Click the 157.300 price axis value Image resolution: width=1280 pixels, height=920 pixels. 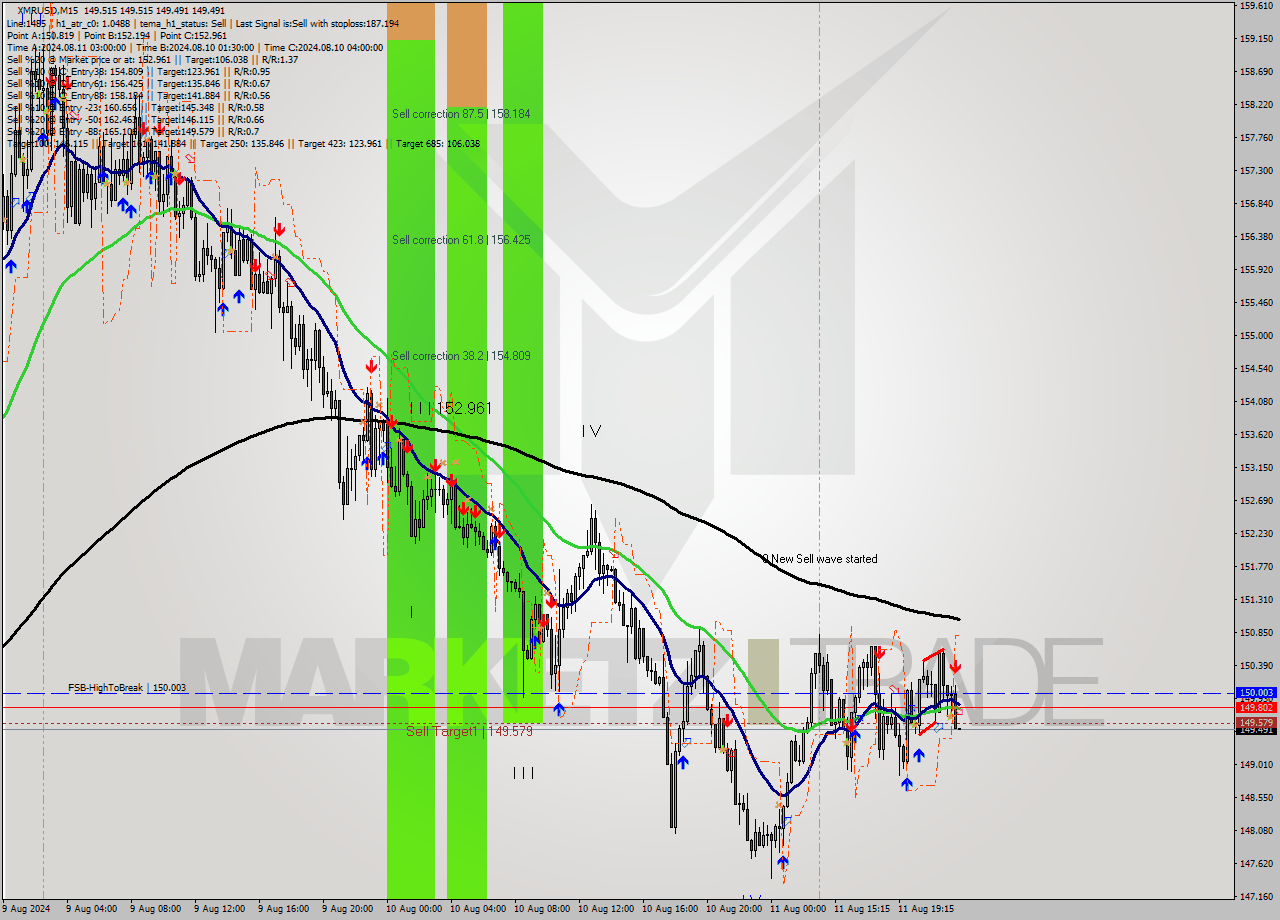pyautogui.click(x=1256, y=170)
